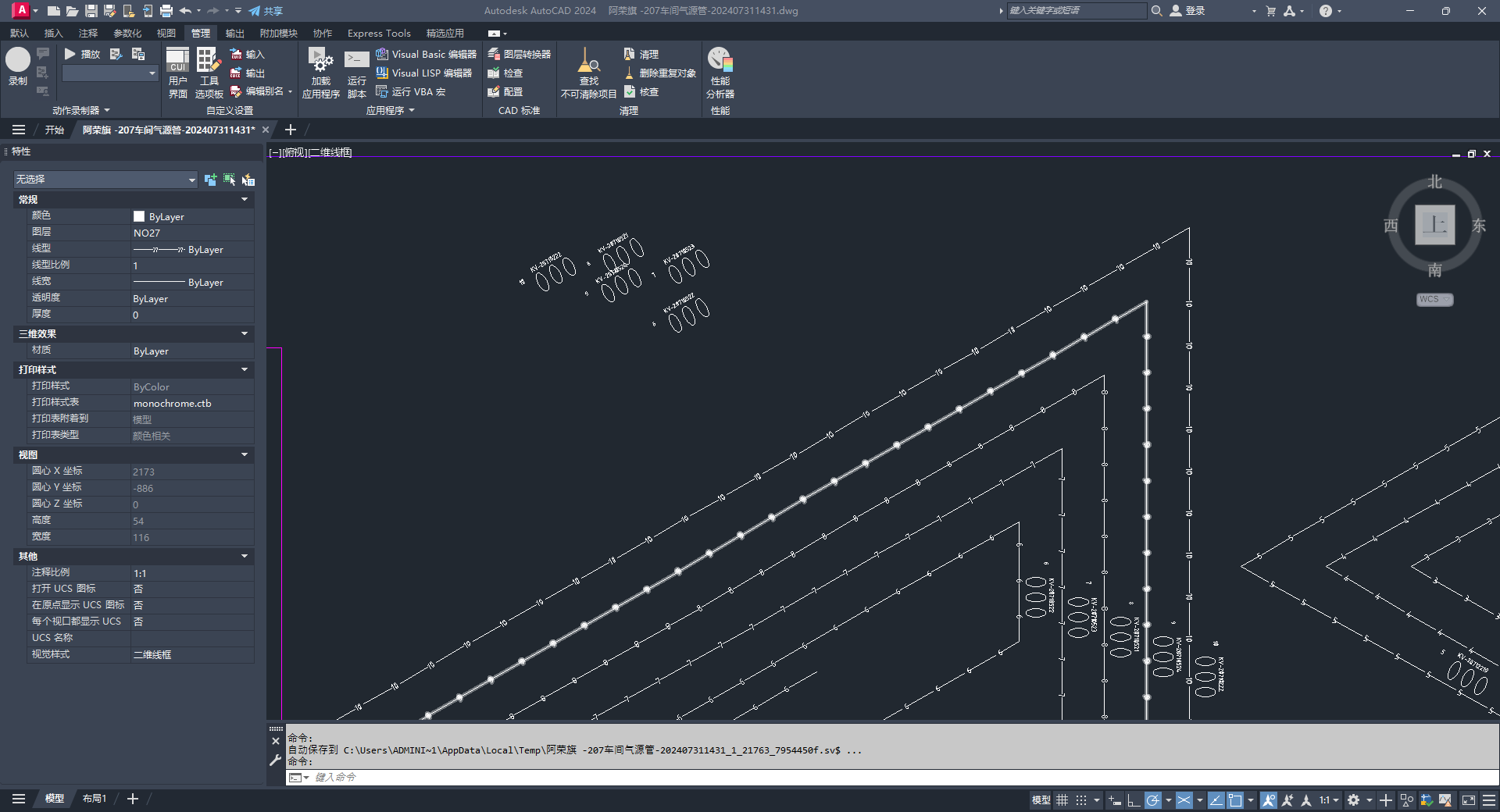Click the 线型 ByLayer linetype value
Viewport: 1500px width, 812px height.
(192, 249)
